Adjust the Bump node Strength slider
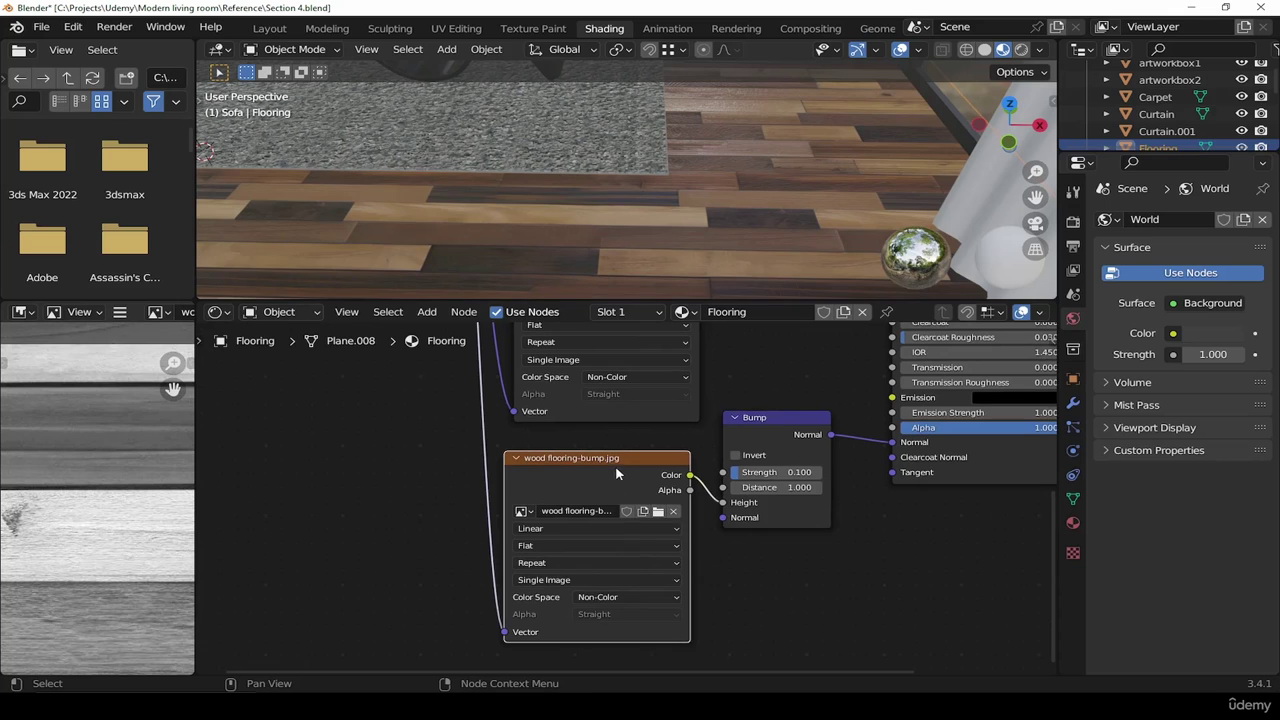 coord(778,472)
